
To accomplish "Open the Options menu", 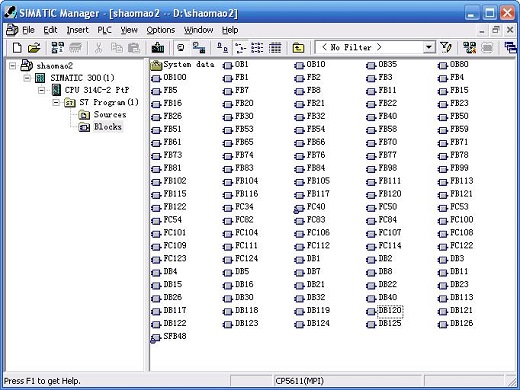I will pos(161,30).
